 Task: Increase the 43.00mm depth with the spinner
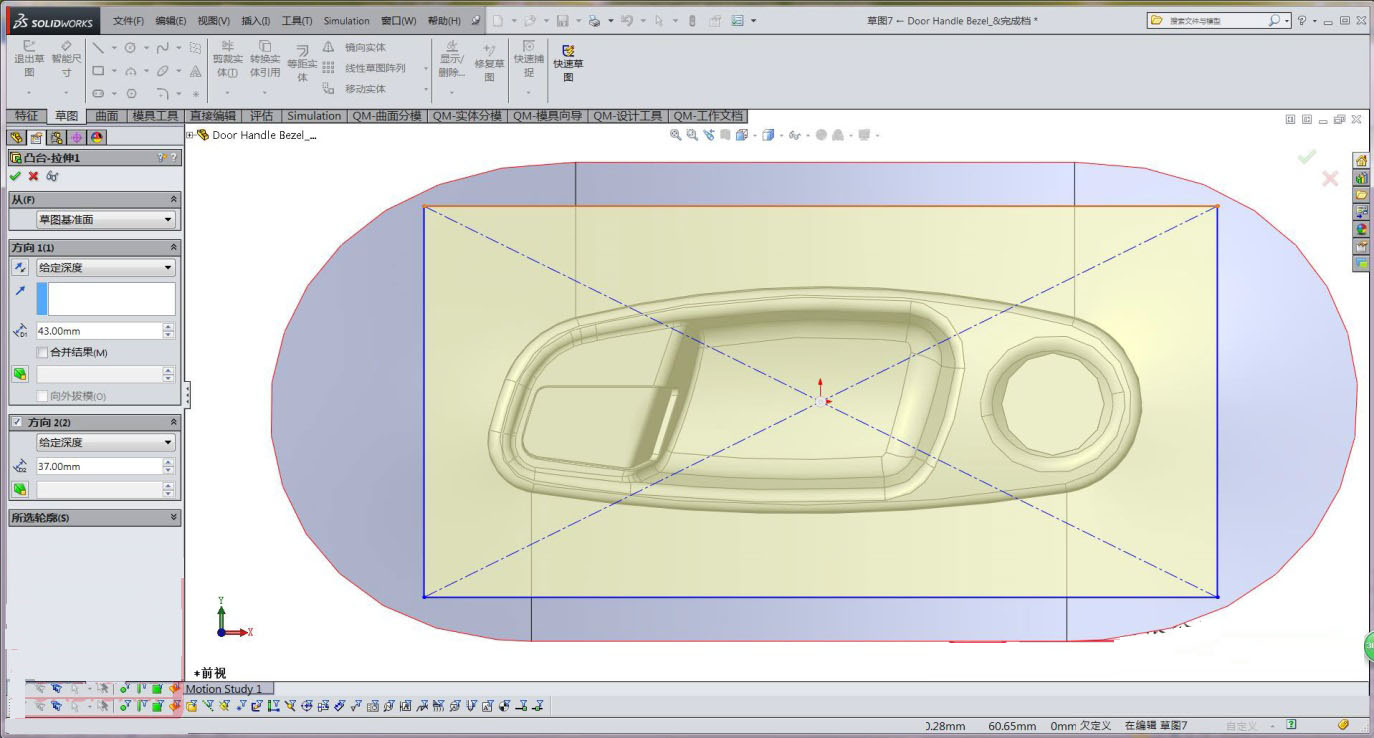tap(168, 327)
